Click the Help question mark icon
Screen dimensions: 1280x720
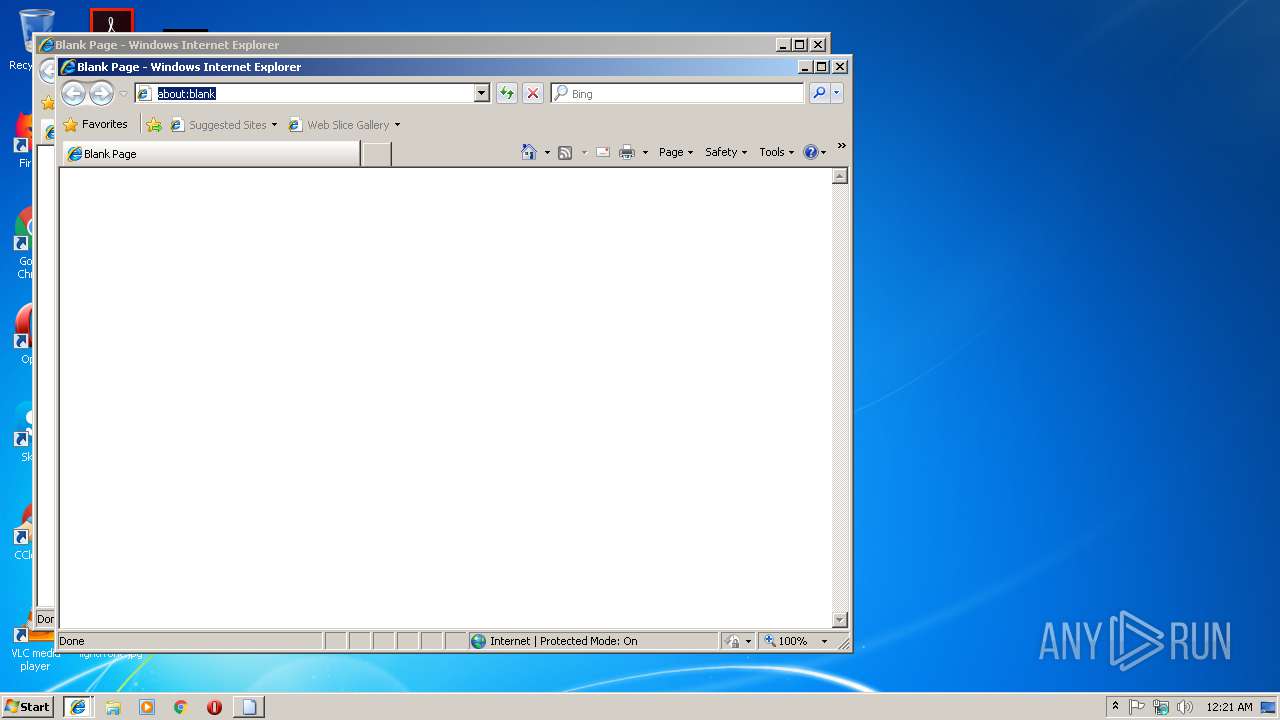(810, 152)
